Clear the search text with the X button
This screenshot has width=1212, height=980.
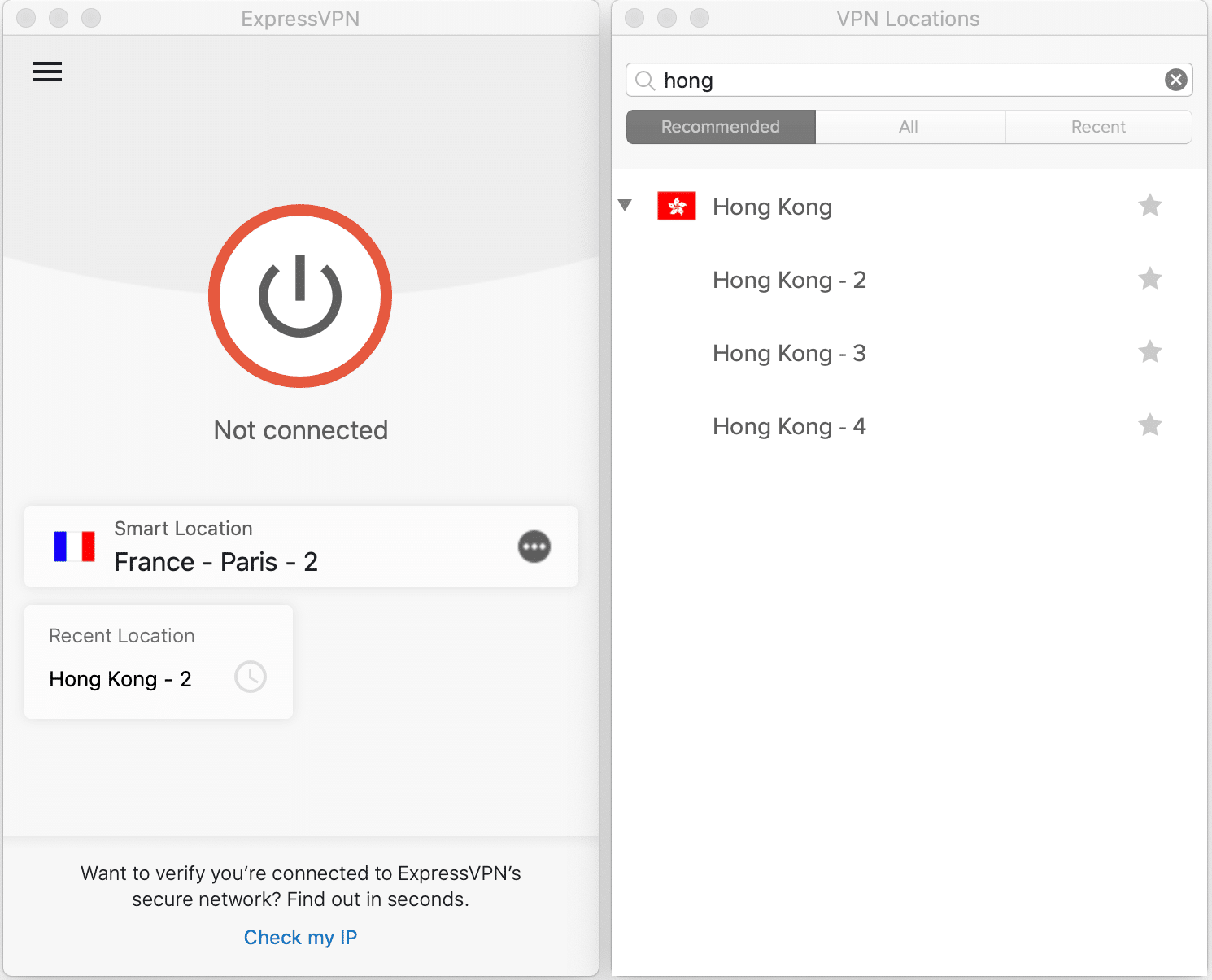click(x=1175, y=80)
